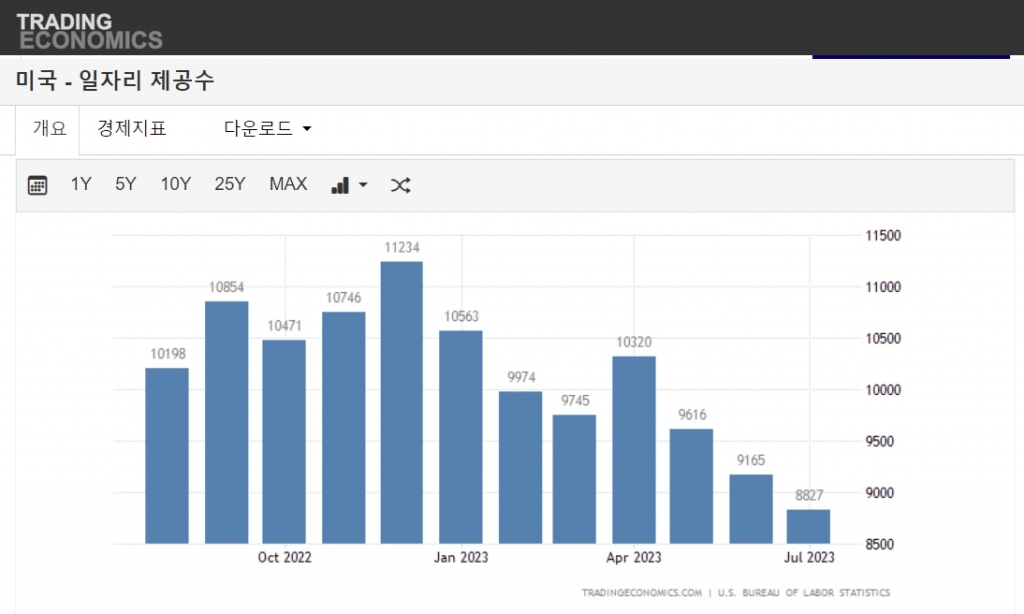The height and width of the screenshot is (614, 1024).
Task: Open the chart type bar icon
Action: click(x=338, y=184)
